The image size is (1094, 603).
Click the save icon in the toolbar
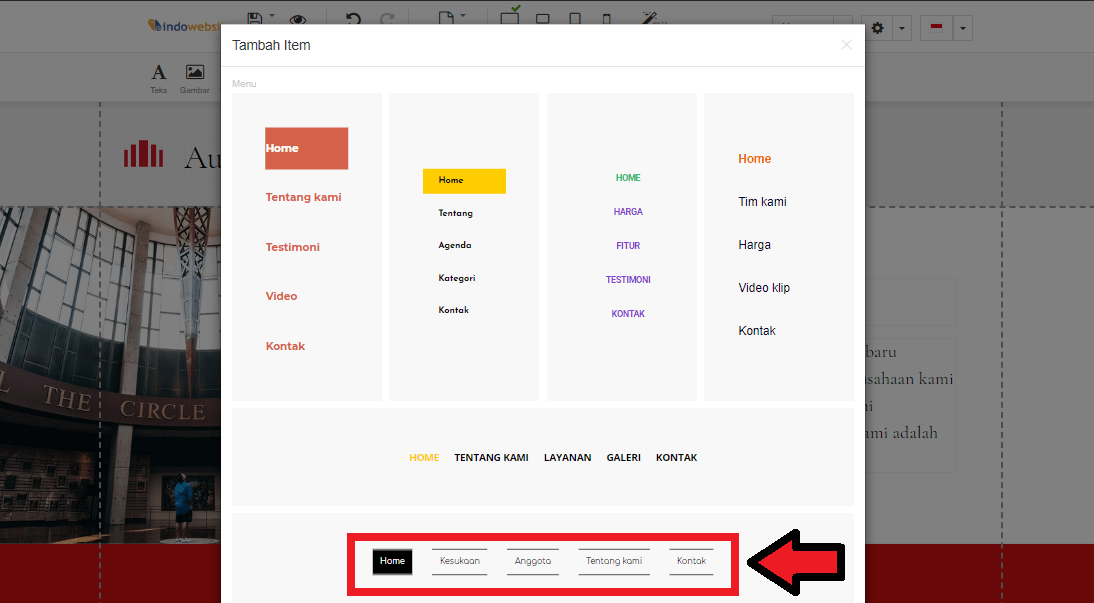pyautogui.click(x=255, y=17)
